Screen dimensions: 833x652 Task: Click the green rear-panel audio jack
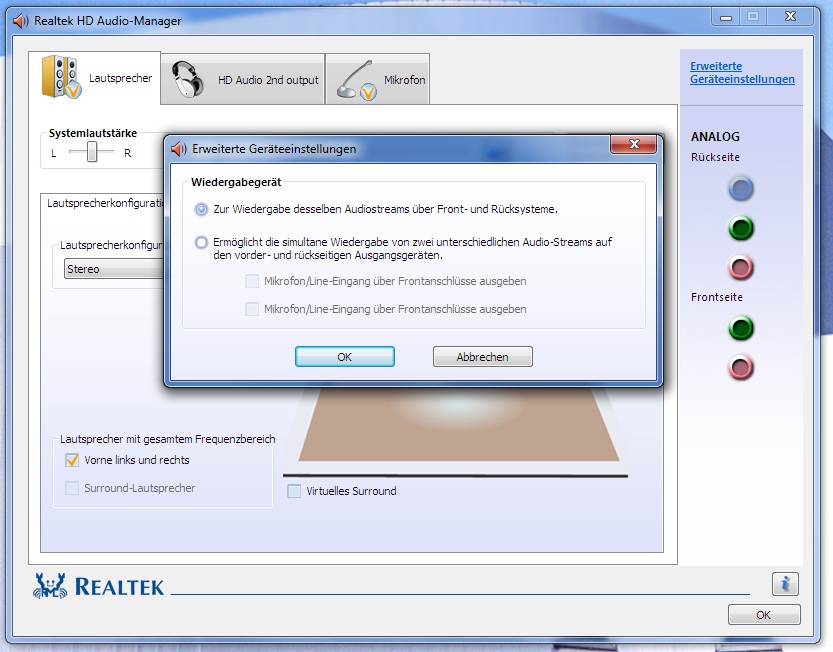tap(741, 228)
